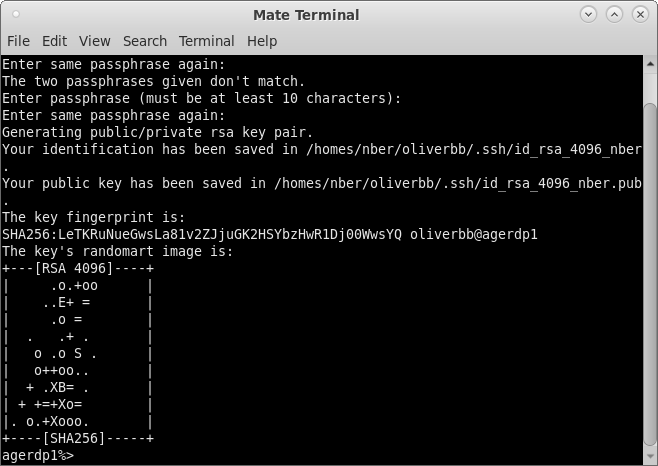Open the window menu icon in title bar

(16, 15)
